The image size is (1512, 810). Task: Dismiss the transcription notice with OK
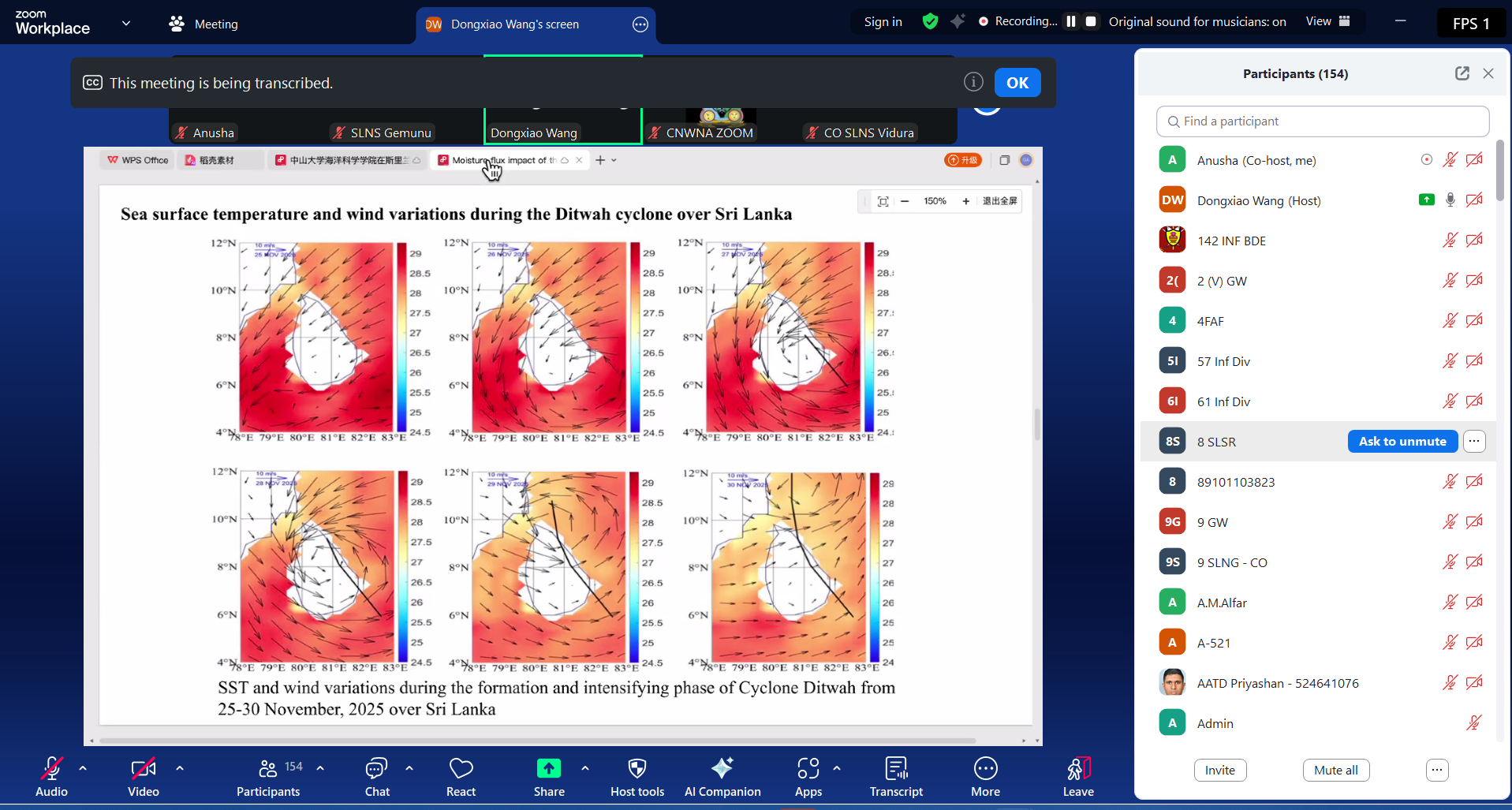pyautogui.click(x=1017, y=82)
